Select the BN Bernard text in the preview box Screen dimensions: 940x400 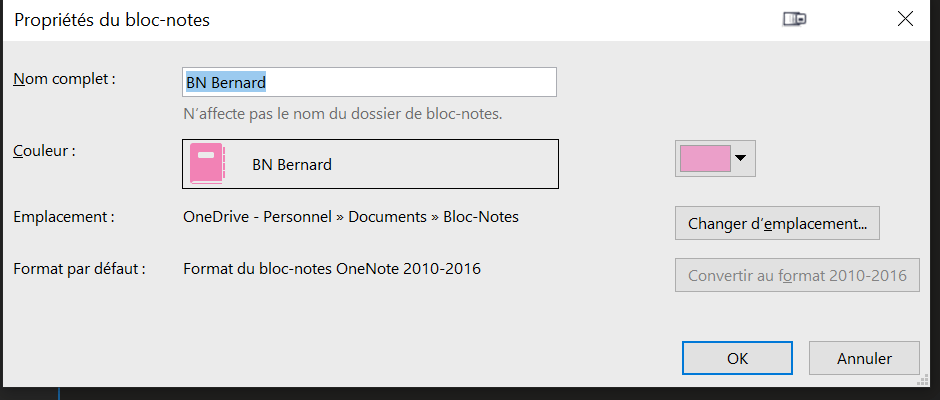click(x=292, y=164)
